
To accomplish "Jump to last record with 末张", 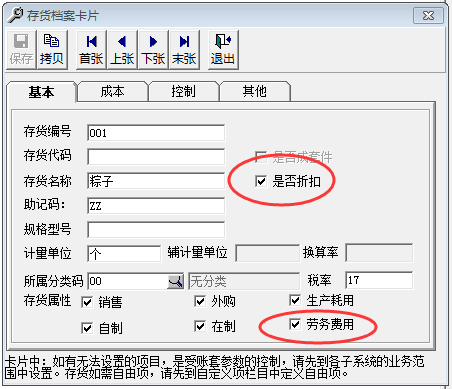I will 184,50.
